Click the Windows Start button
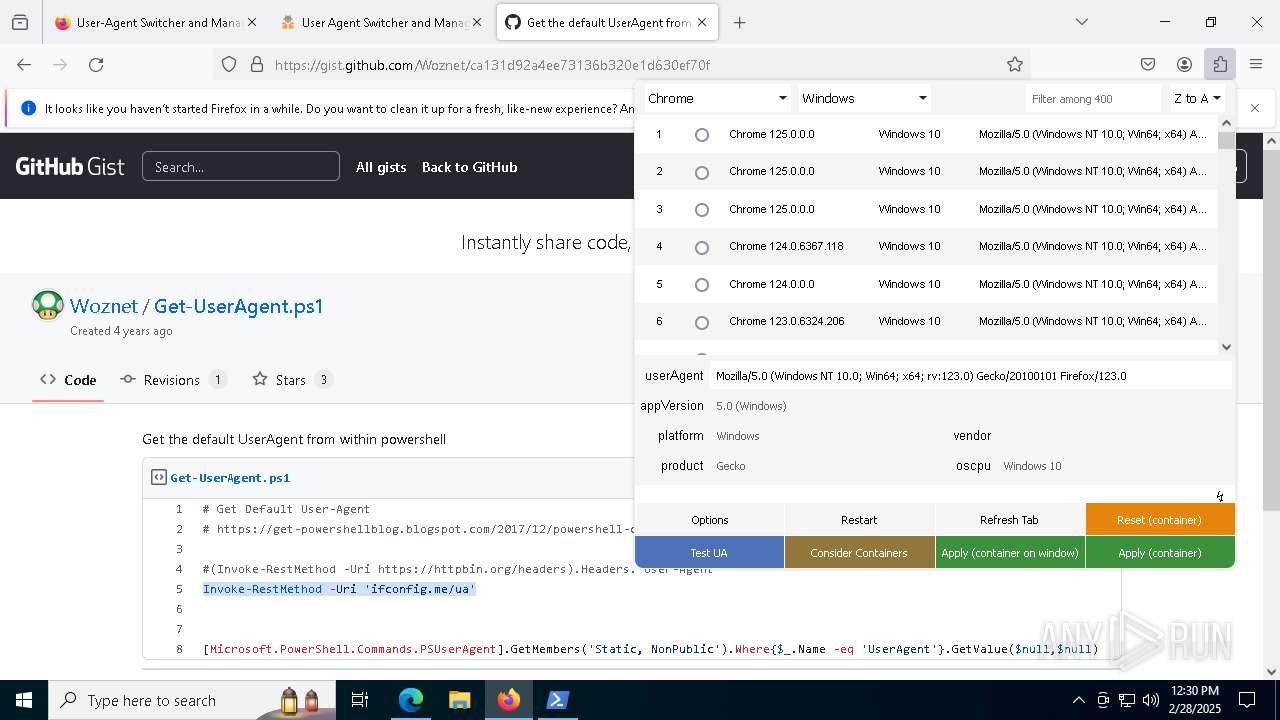Viewport: 1280px width, 720px height. (24, 700)
